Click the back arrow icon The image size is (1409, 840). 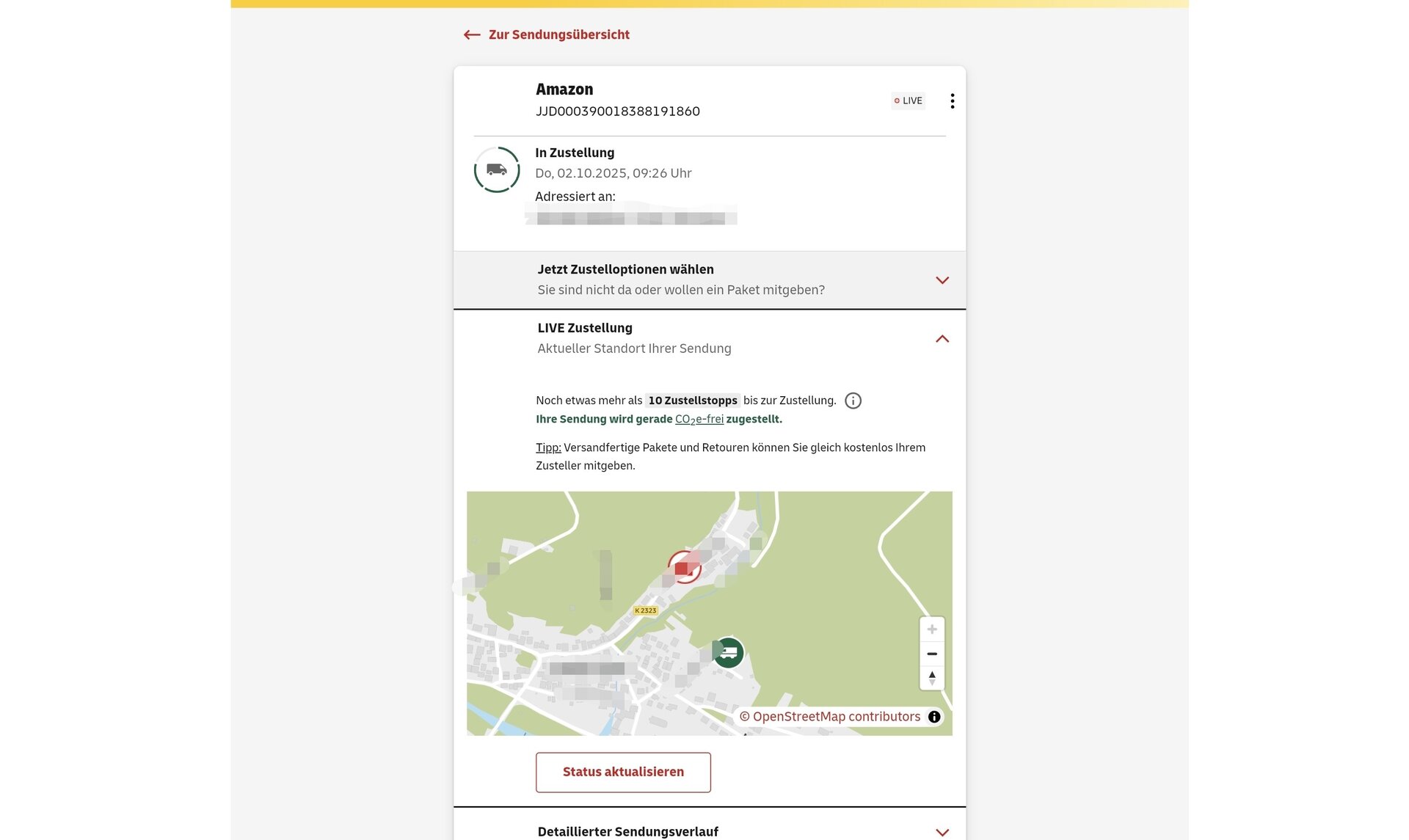coord(472,34)
